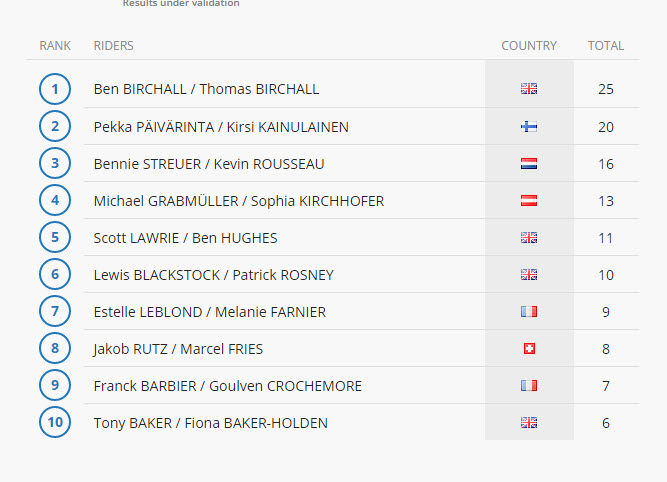Click the Austria flag for Michael Grabmüller
The height and width of the screenshot is (482, 667).
[x=529, y=200]
